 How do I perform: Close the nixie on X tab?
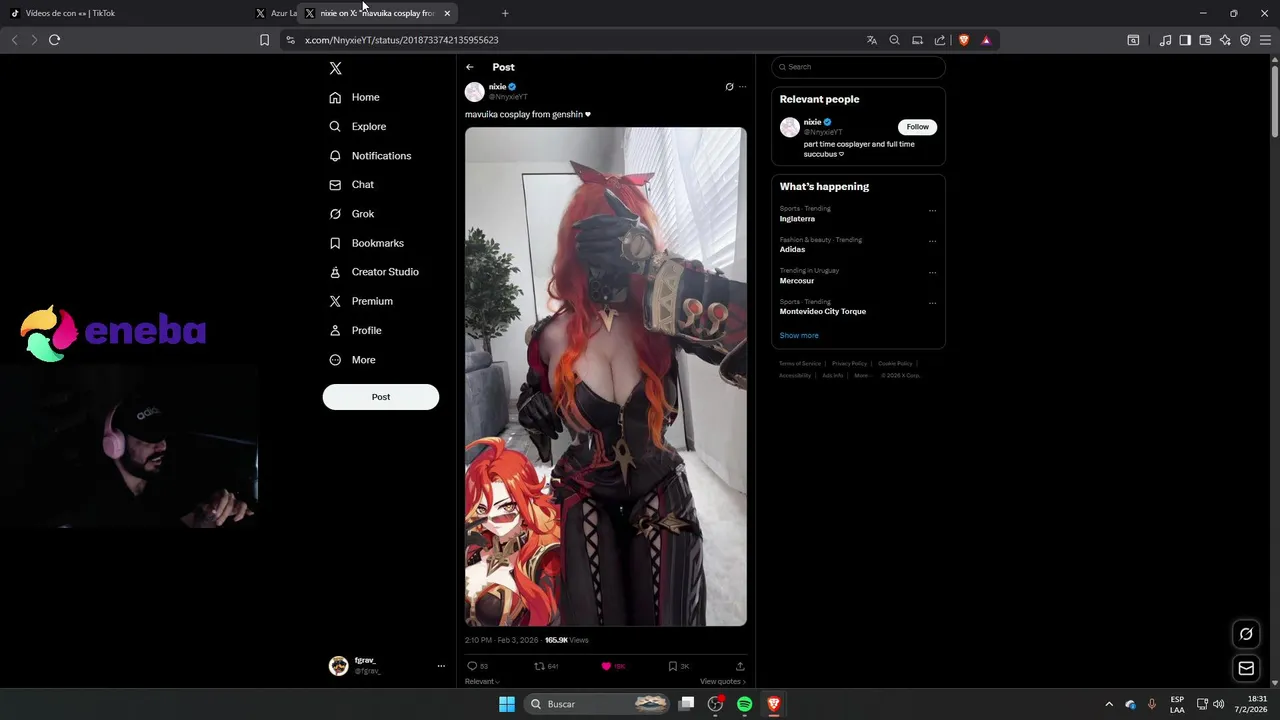(x=447, y=13)
